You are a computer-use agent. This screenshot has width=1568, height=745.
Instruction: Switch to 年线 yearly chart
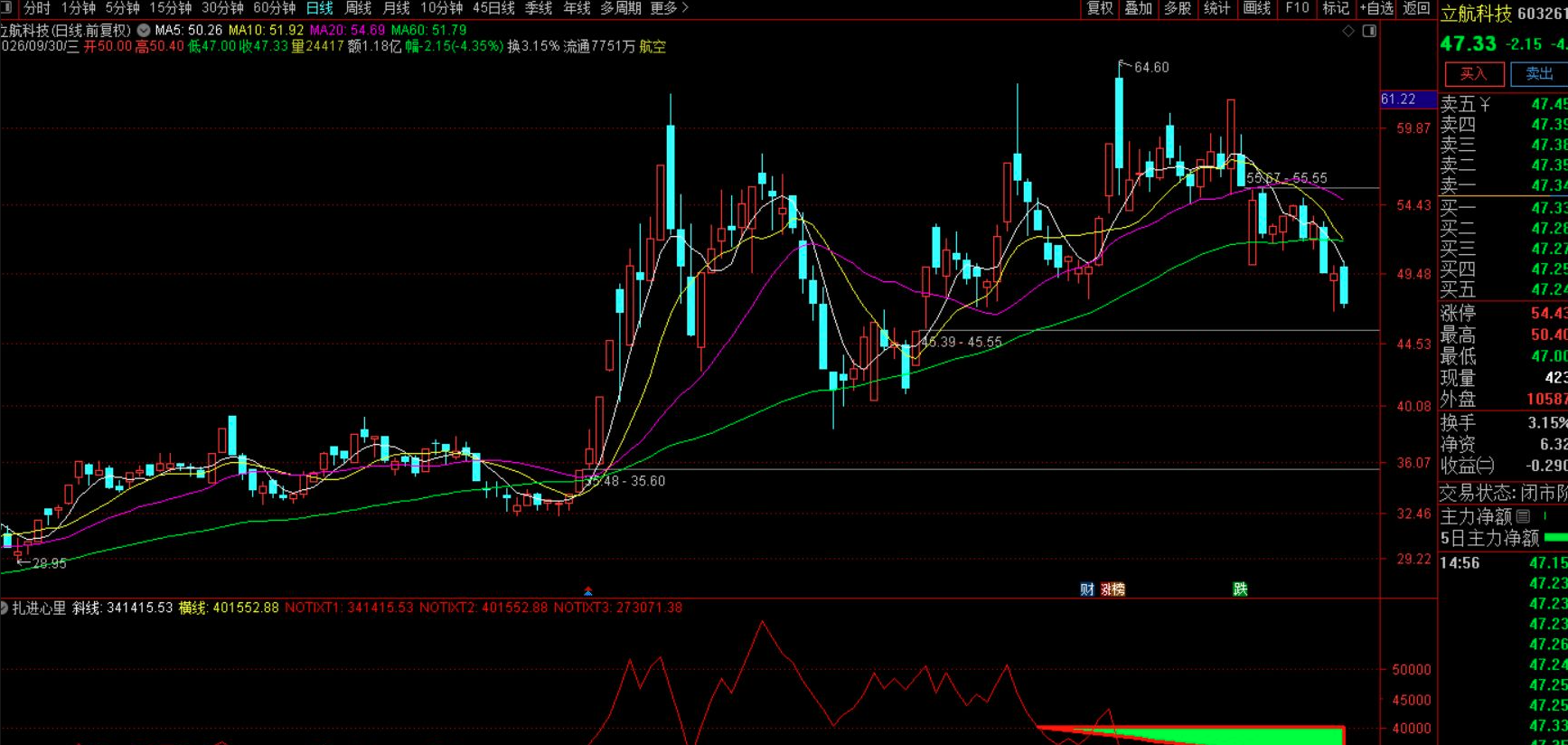point(577,8)
